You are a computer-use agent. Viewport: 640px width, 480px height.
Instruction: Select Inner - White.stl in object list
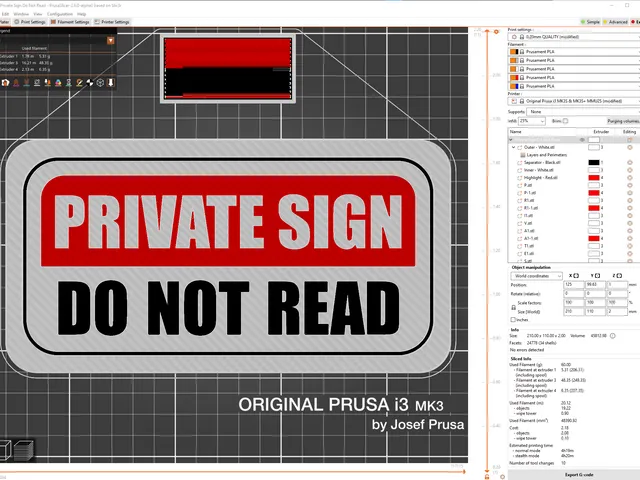539,170
